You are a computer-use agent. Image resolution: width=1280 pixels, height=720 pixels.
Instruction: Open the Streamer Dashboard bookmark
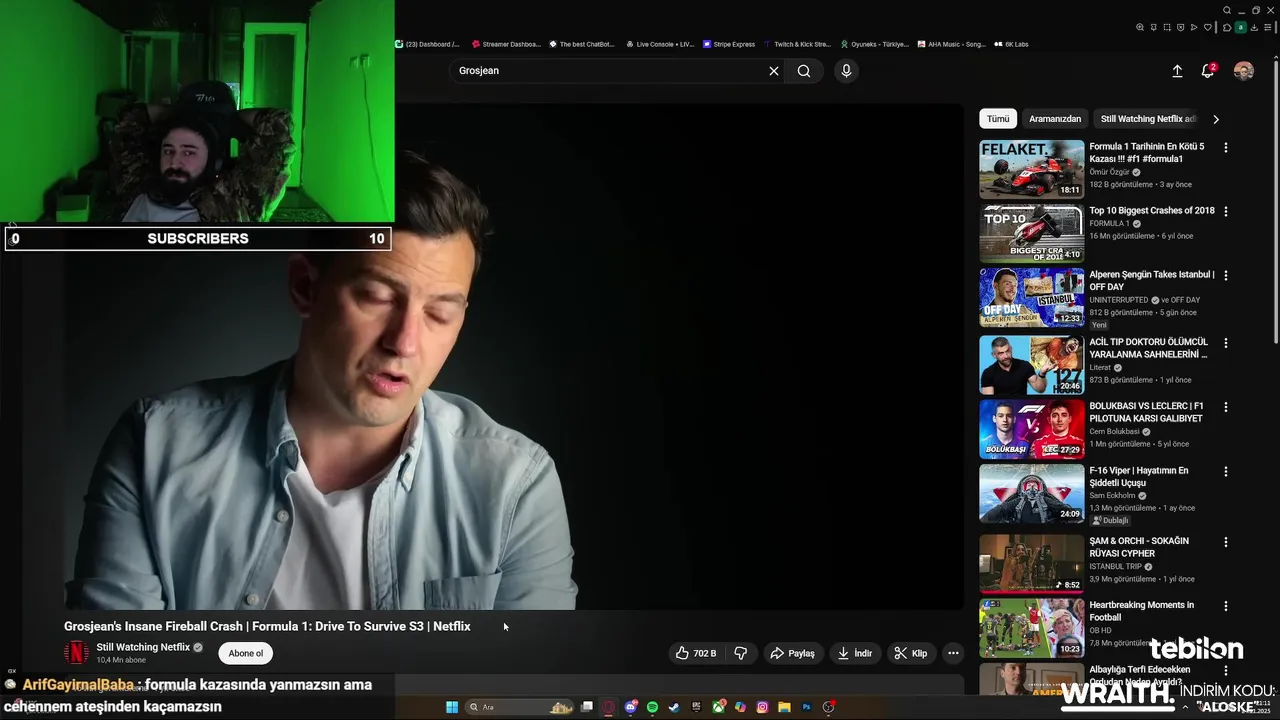506,44
